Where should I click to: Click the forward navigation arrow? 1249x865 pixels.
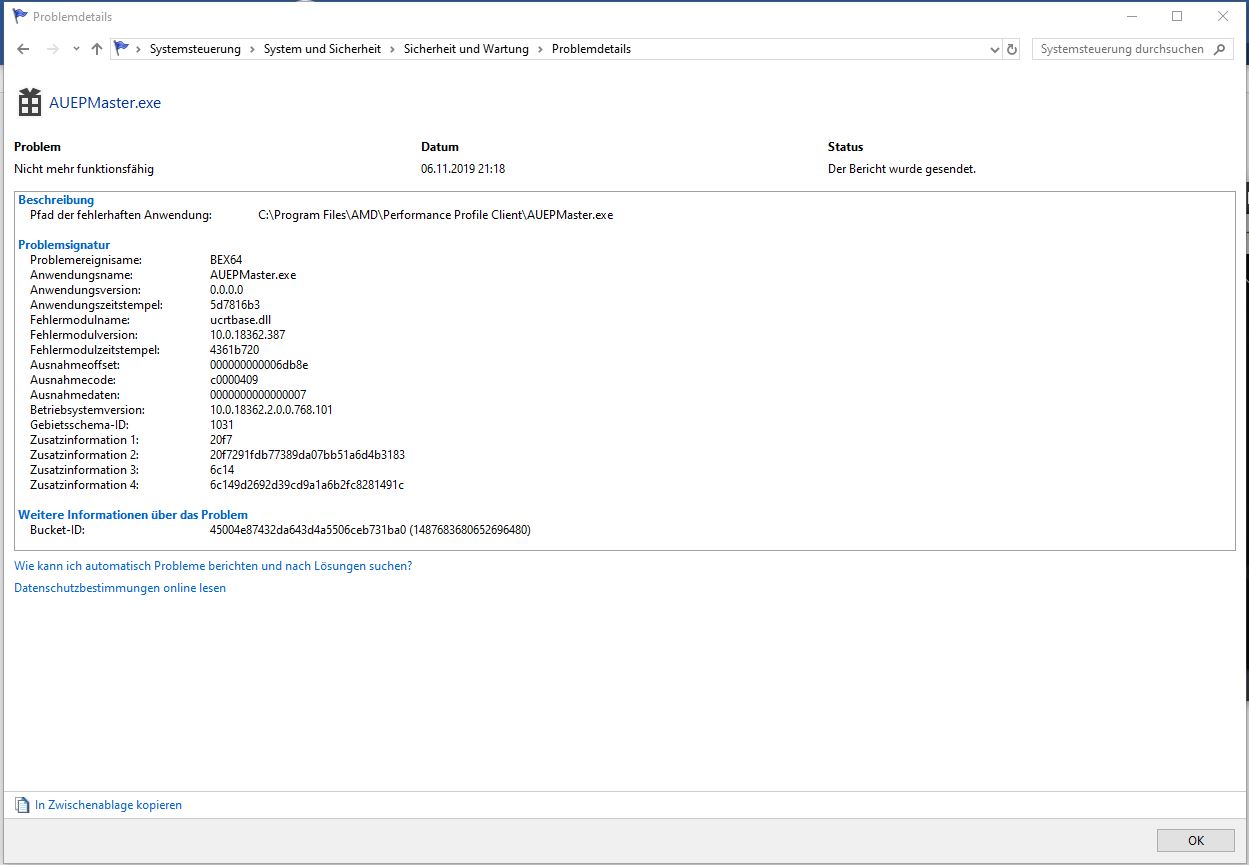(52, 49)
